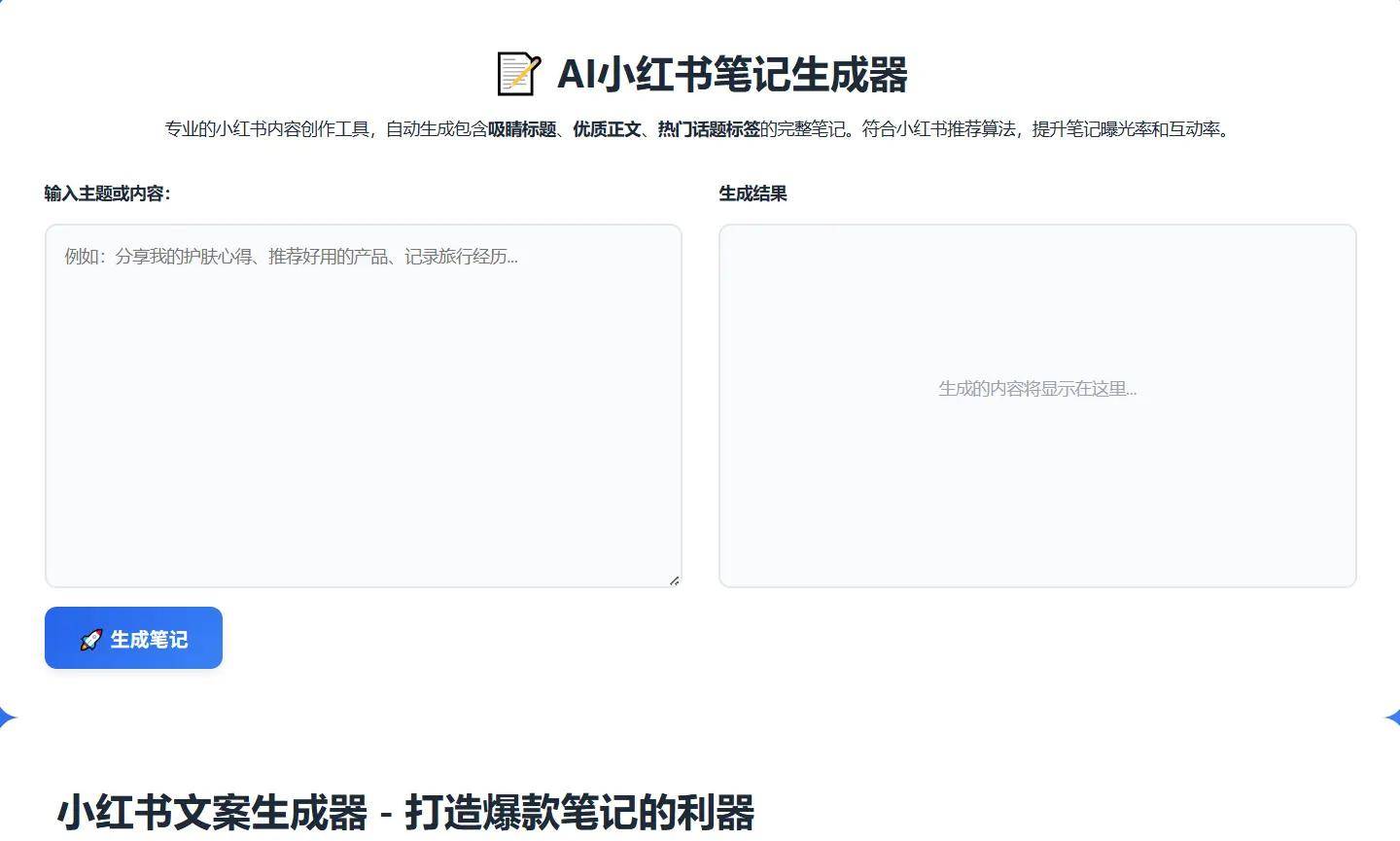The image size is (1400, 841).
Task: Click the 专业的小红书内容创作工具 intro text
Action: (x=267, y=129)
